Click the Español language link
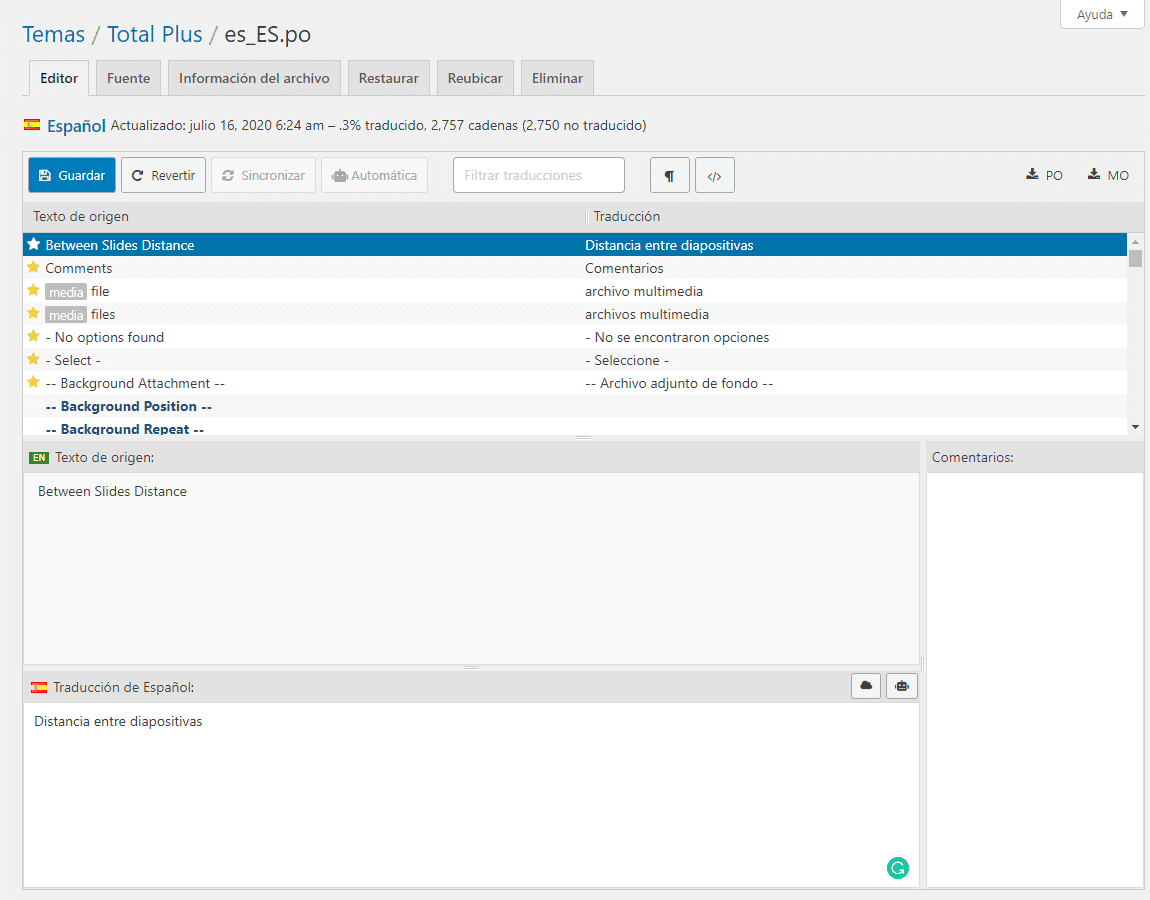This screenshot has height=900, width=1150. point(76,125)
